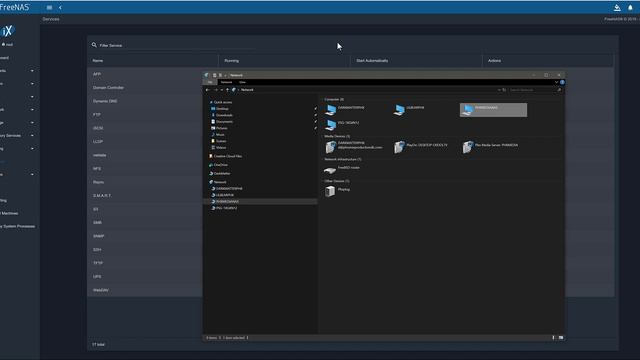
Task: Click Start Automatically column header
Action: [x=372, y=60]
